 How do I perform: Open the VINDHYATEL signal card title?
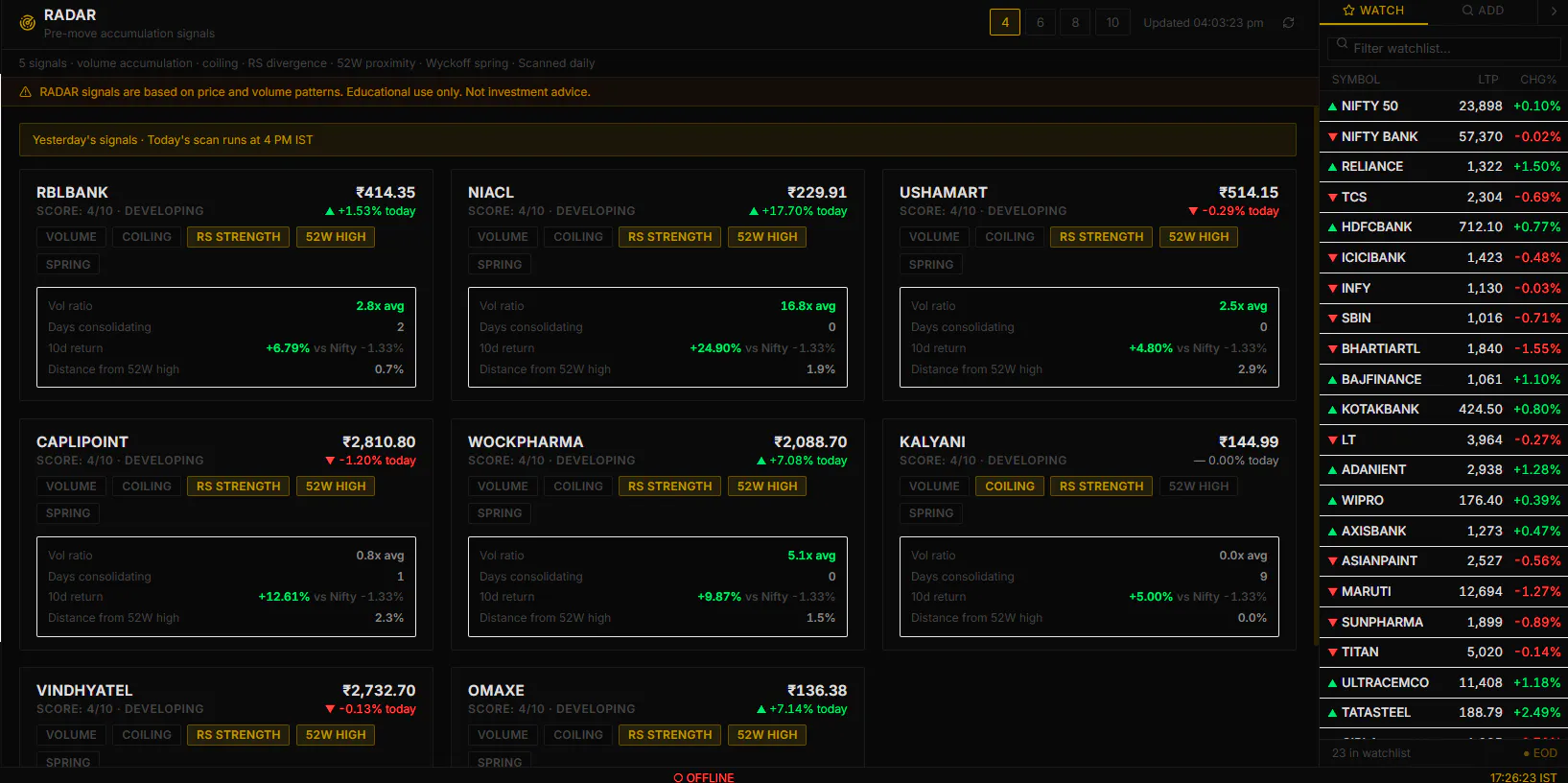pyautogui.click(x=84, y=691)
